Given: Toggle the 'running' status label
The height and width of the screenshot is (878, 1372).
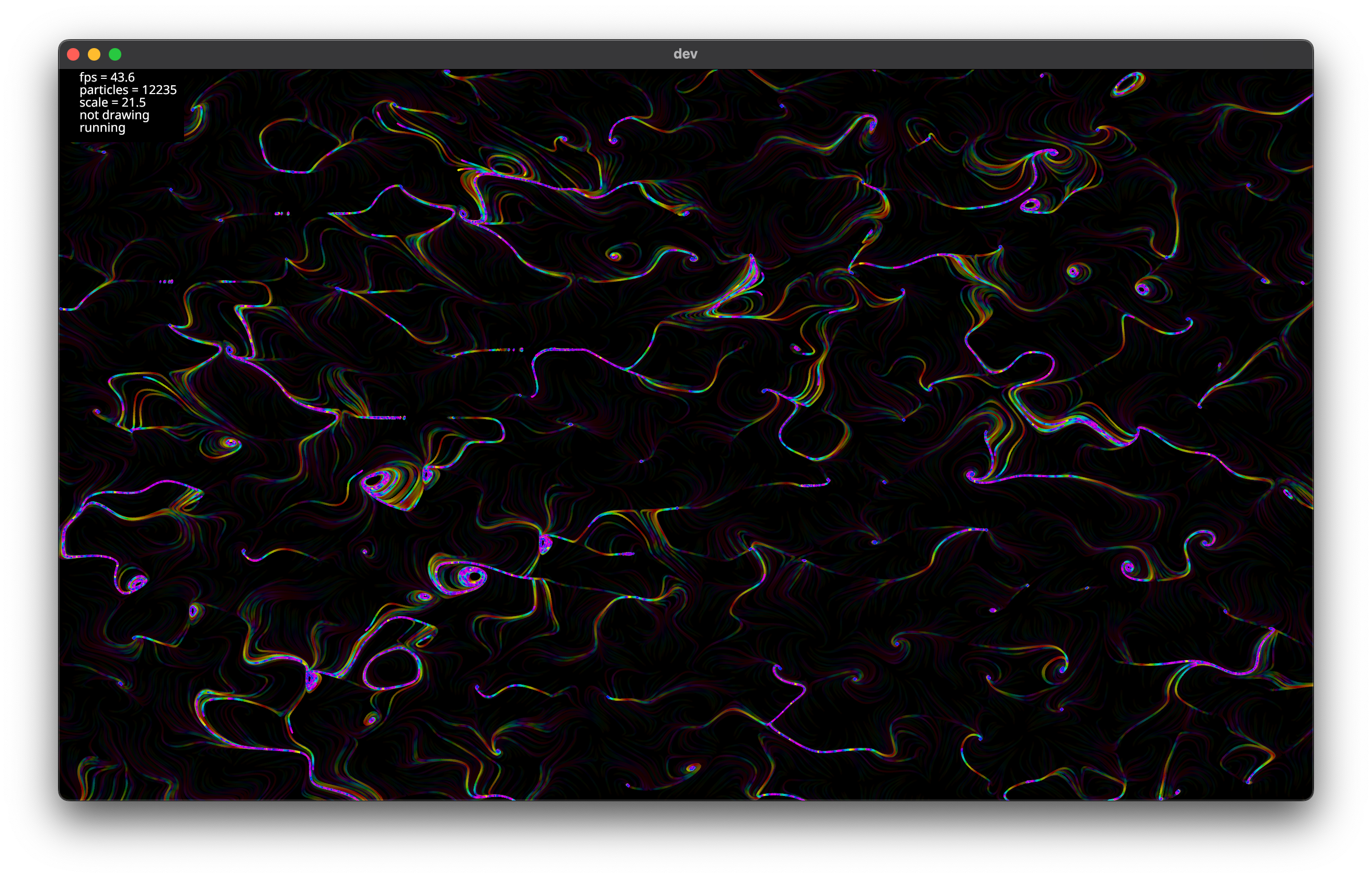Looking at the screenshot, I should (x=102, y=128).
